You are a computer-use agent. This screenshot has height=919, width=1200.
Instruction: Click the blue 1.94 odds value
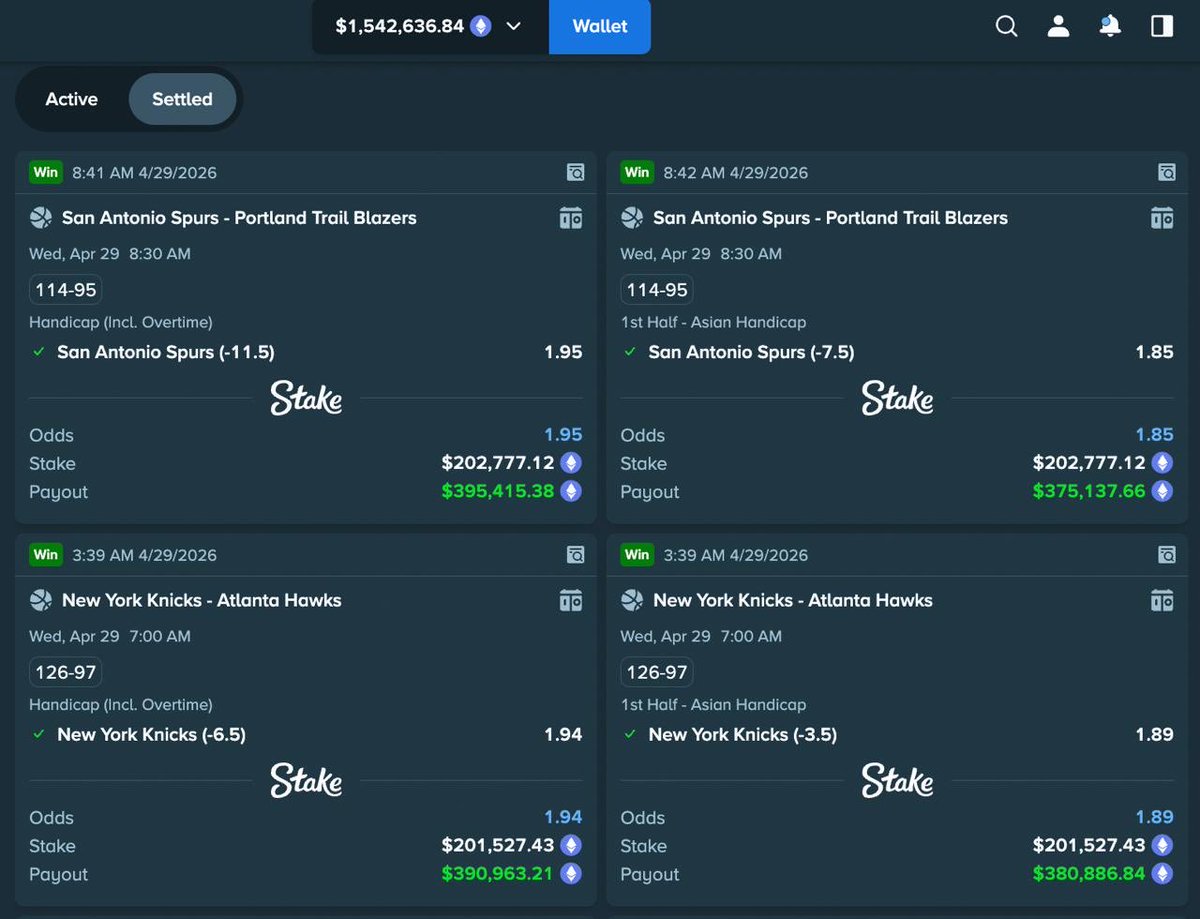(563, 817)
